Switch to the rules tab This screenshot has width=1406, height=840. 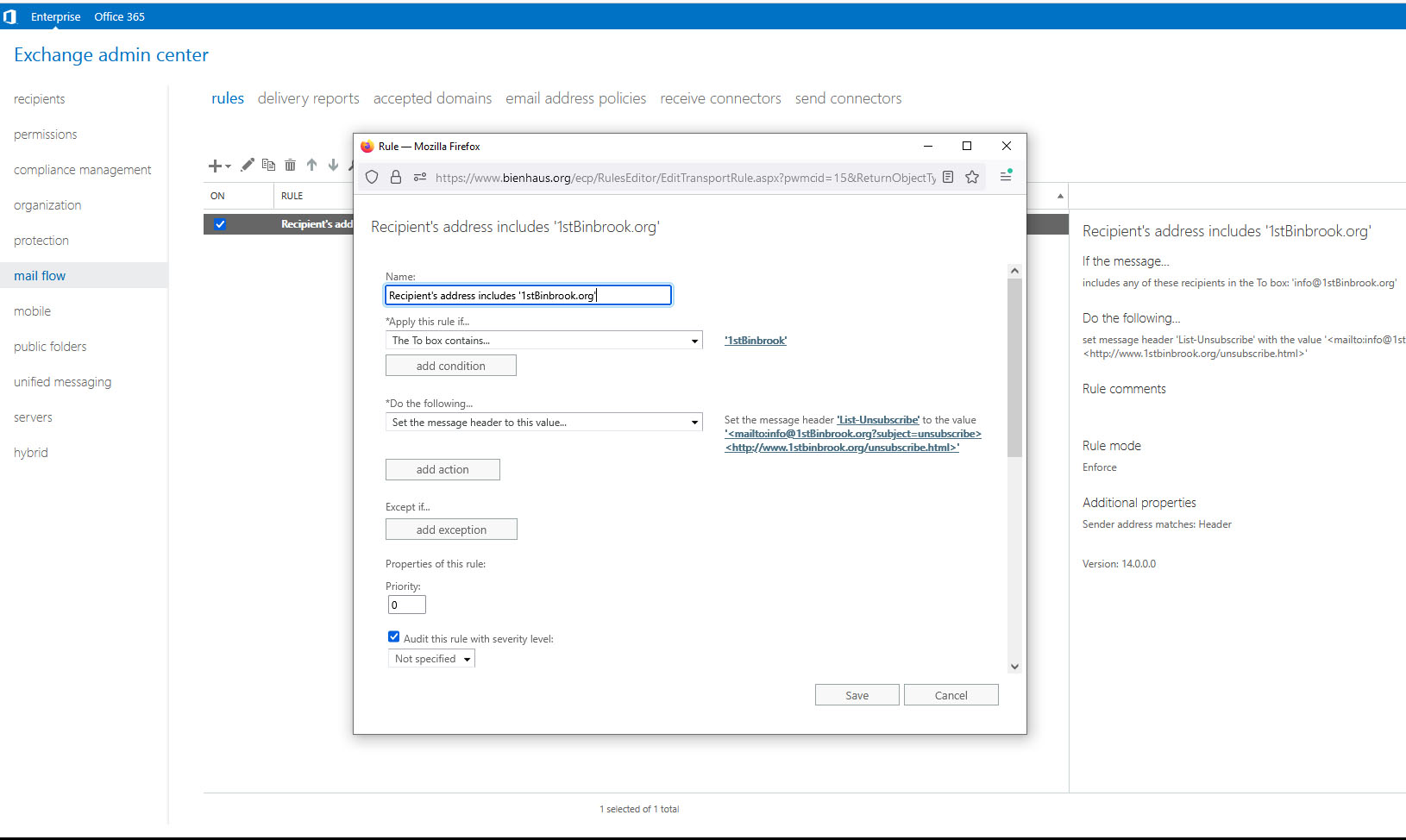click(x=228, y=98)
